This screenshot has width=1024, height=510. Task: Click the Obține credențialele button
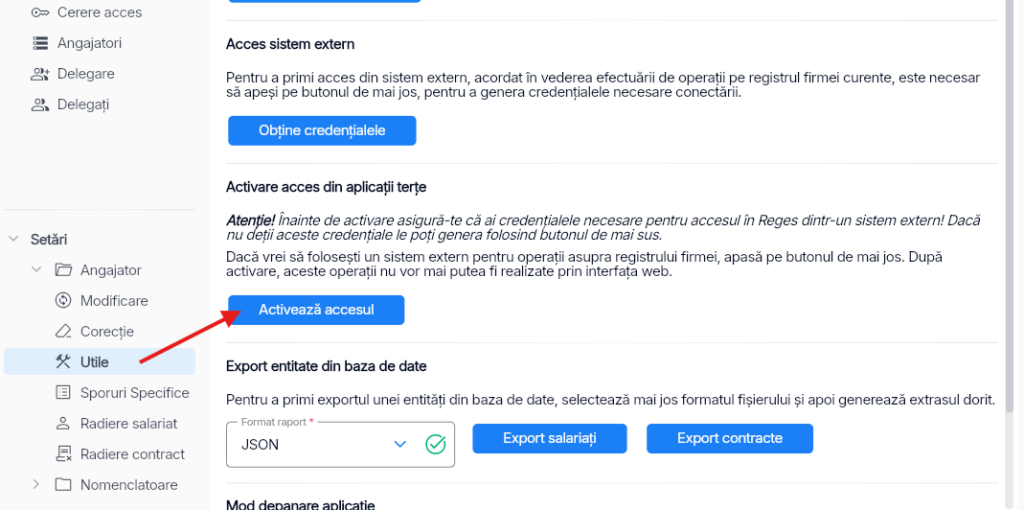point(322,131)
